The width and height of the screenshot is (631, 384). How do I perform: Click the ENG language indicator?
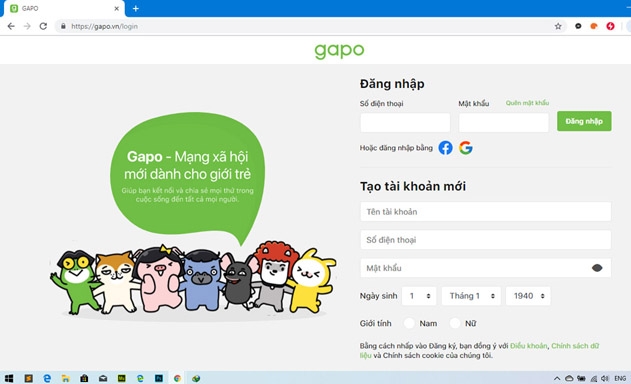pyautogui.click(x=620, y=378)
